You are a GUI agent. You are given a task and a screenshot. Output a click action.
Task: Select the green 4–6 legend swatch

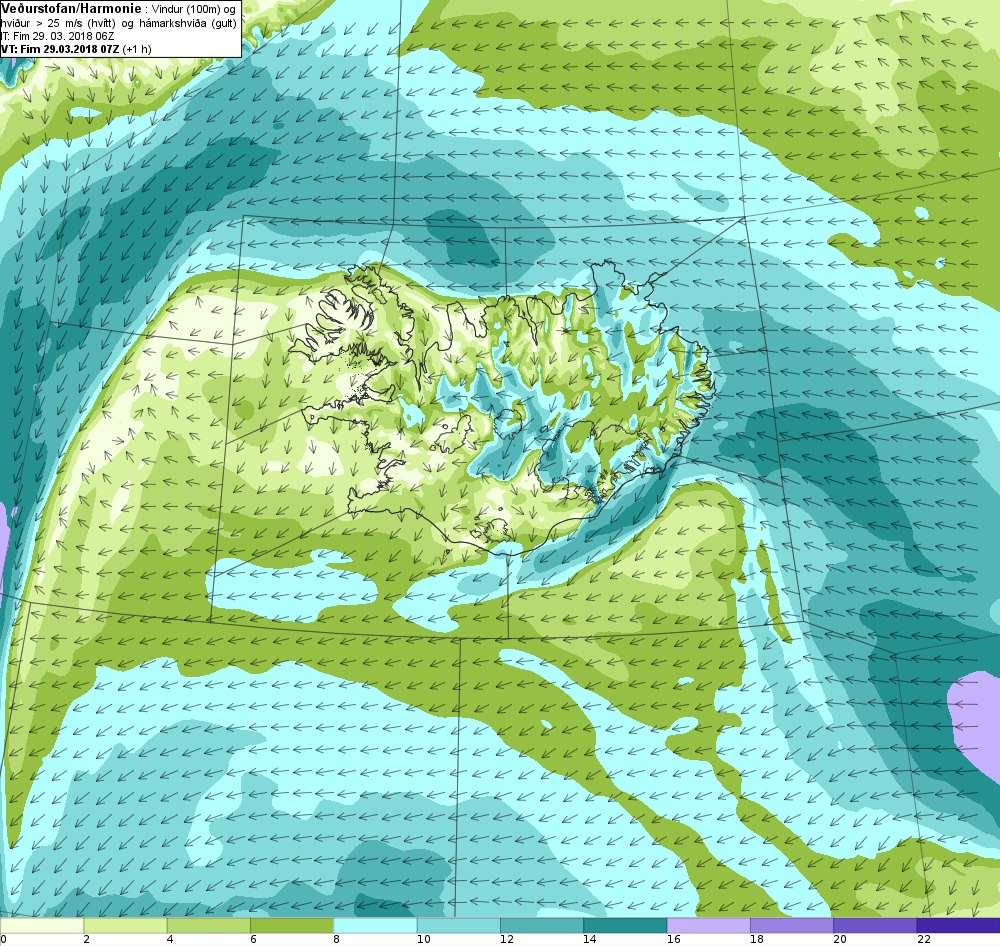click(x=209, y=925)
